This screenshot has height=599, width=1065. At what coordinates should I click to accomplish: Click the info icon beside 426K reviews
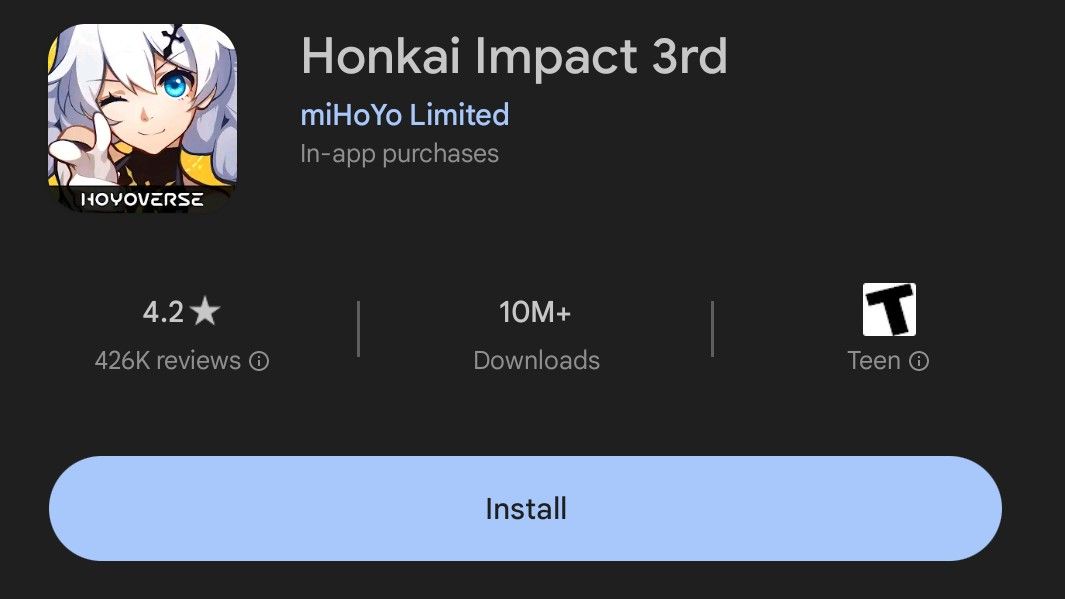click(260, 360)
